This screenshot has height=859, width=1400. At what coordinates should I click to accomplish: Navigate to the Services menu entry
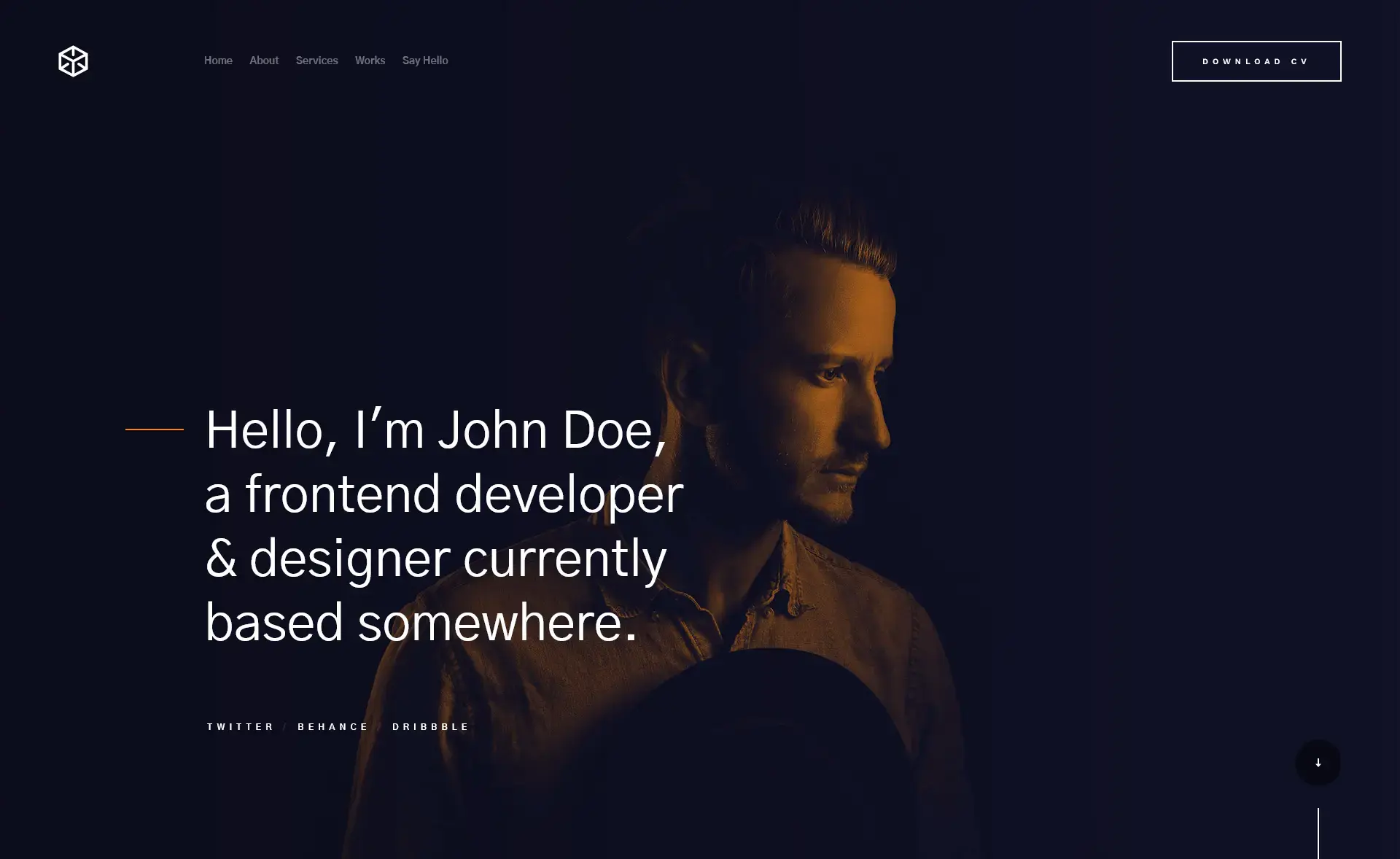tap(316, 61)
